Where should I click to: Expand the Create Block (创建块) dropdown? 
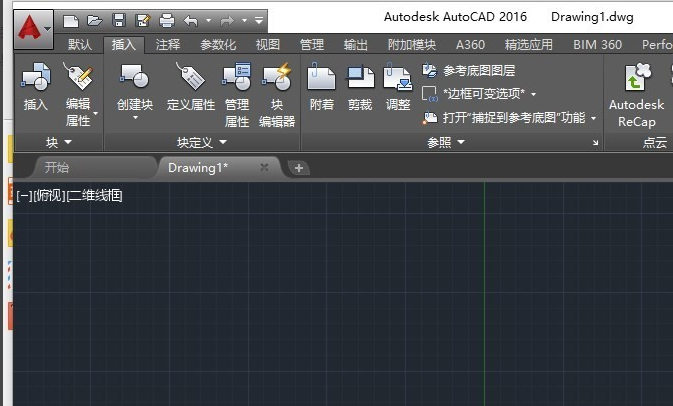pos(134,119)
